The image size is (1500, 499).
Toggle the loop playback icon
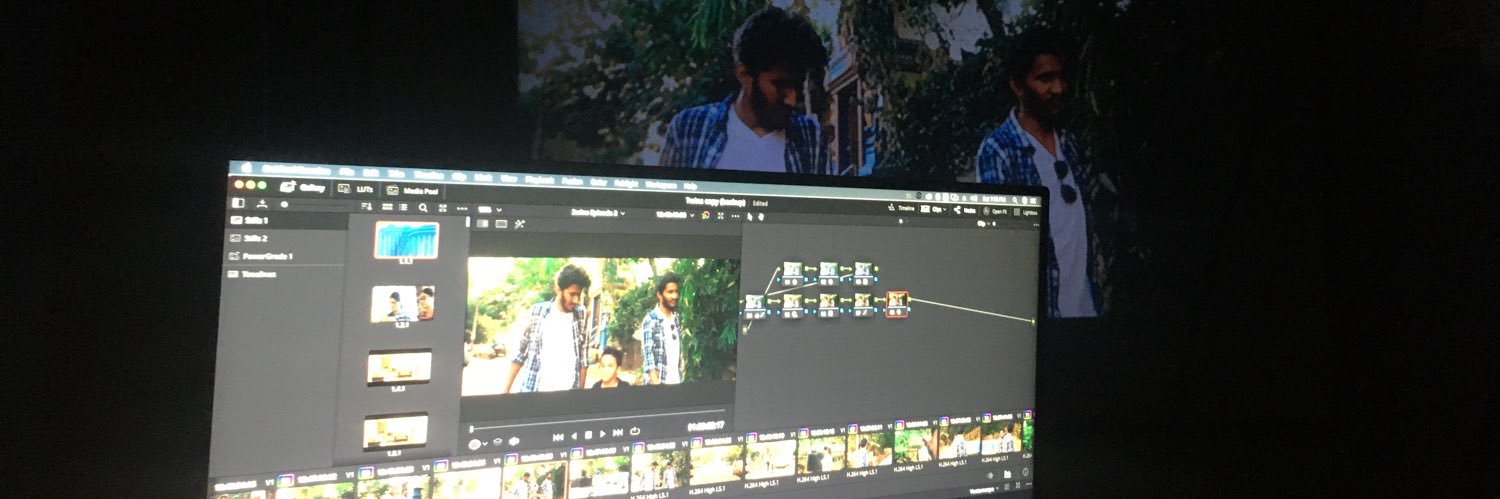635,431
